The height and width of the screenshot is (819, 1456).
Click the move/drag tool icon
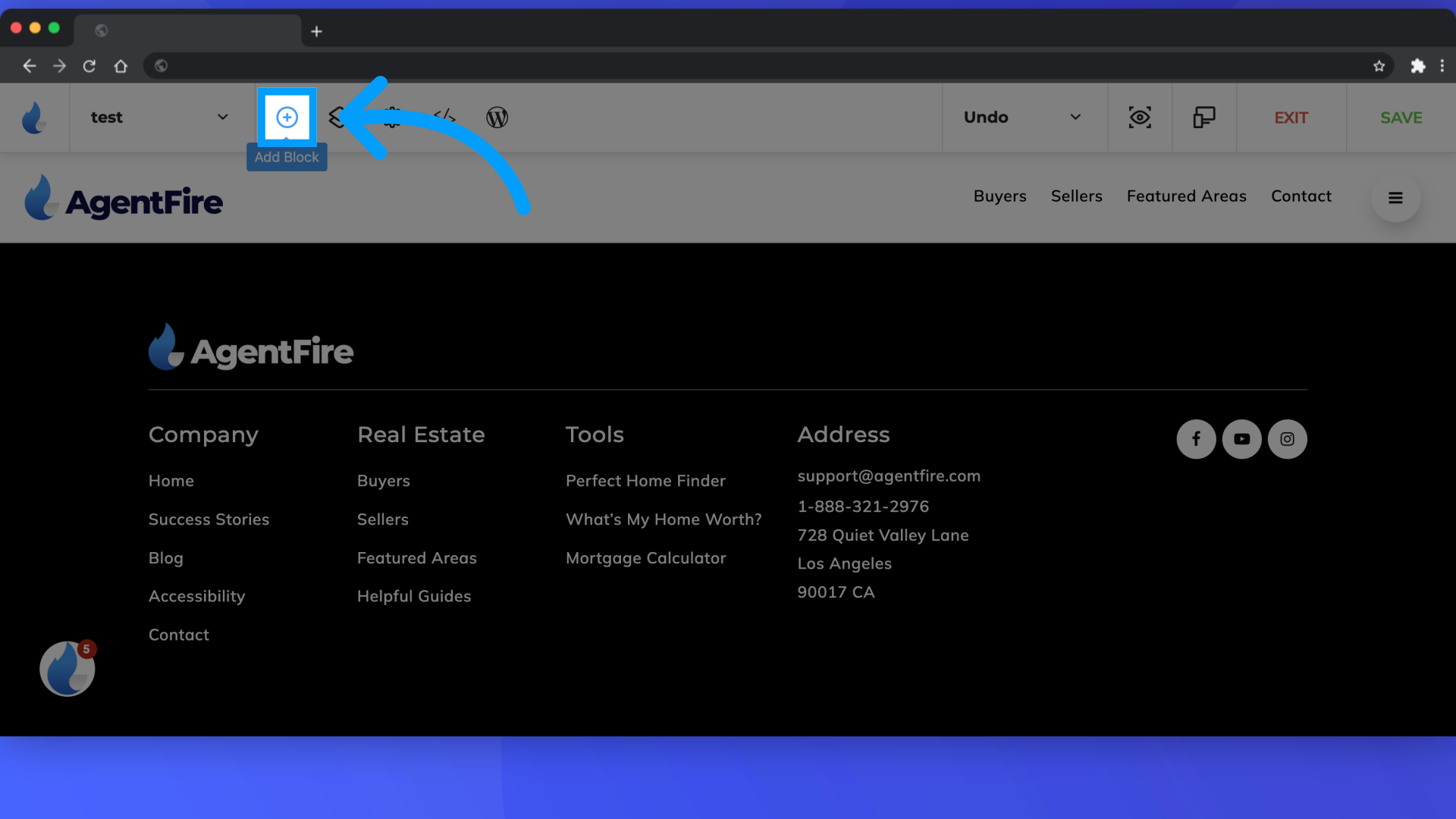point(393,117)
